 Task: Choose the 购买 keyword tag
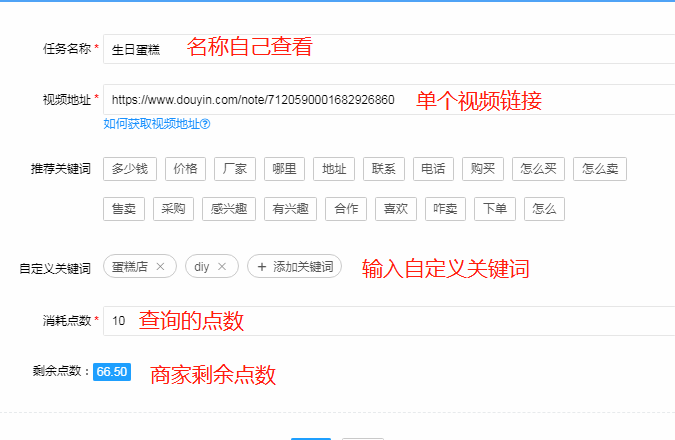click(483, 169)
